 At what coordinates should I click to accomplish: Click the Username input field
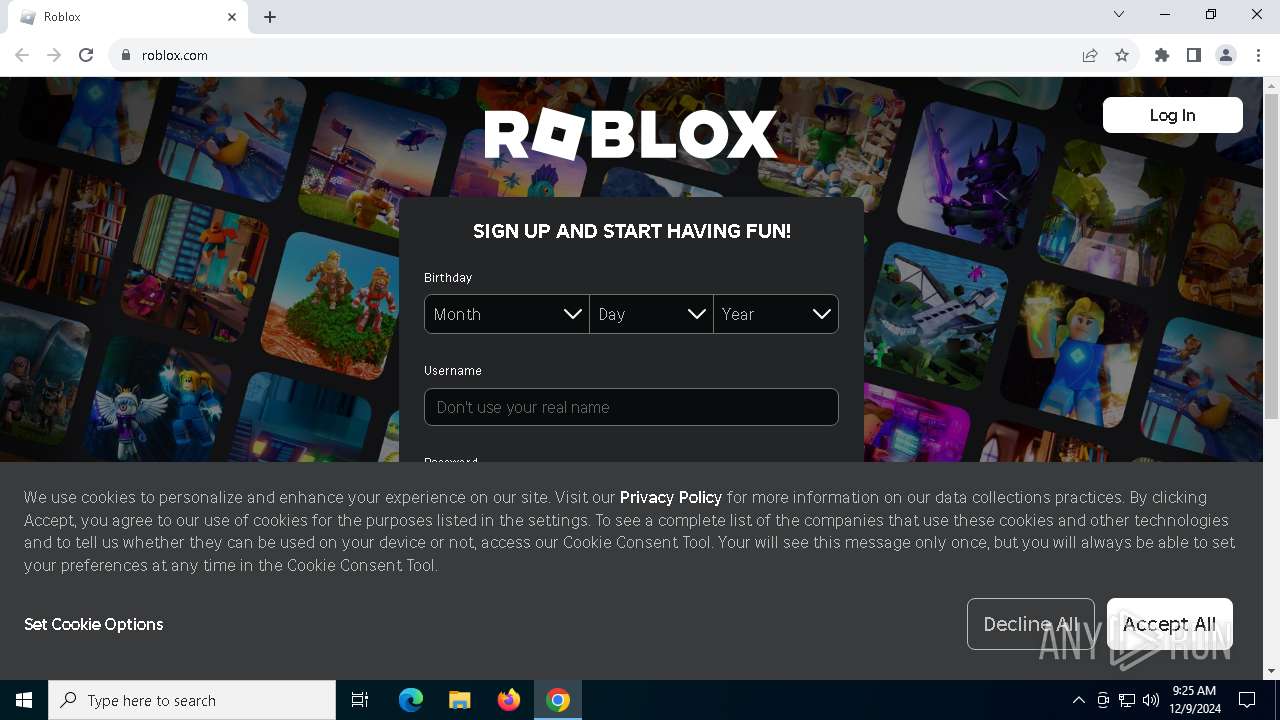click(631, 407)
